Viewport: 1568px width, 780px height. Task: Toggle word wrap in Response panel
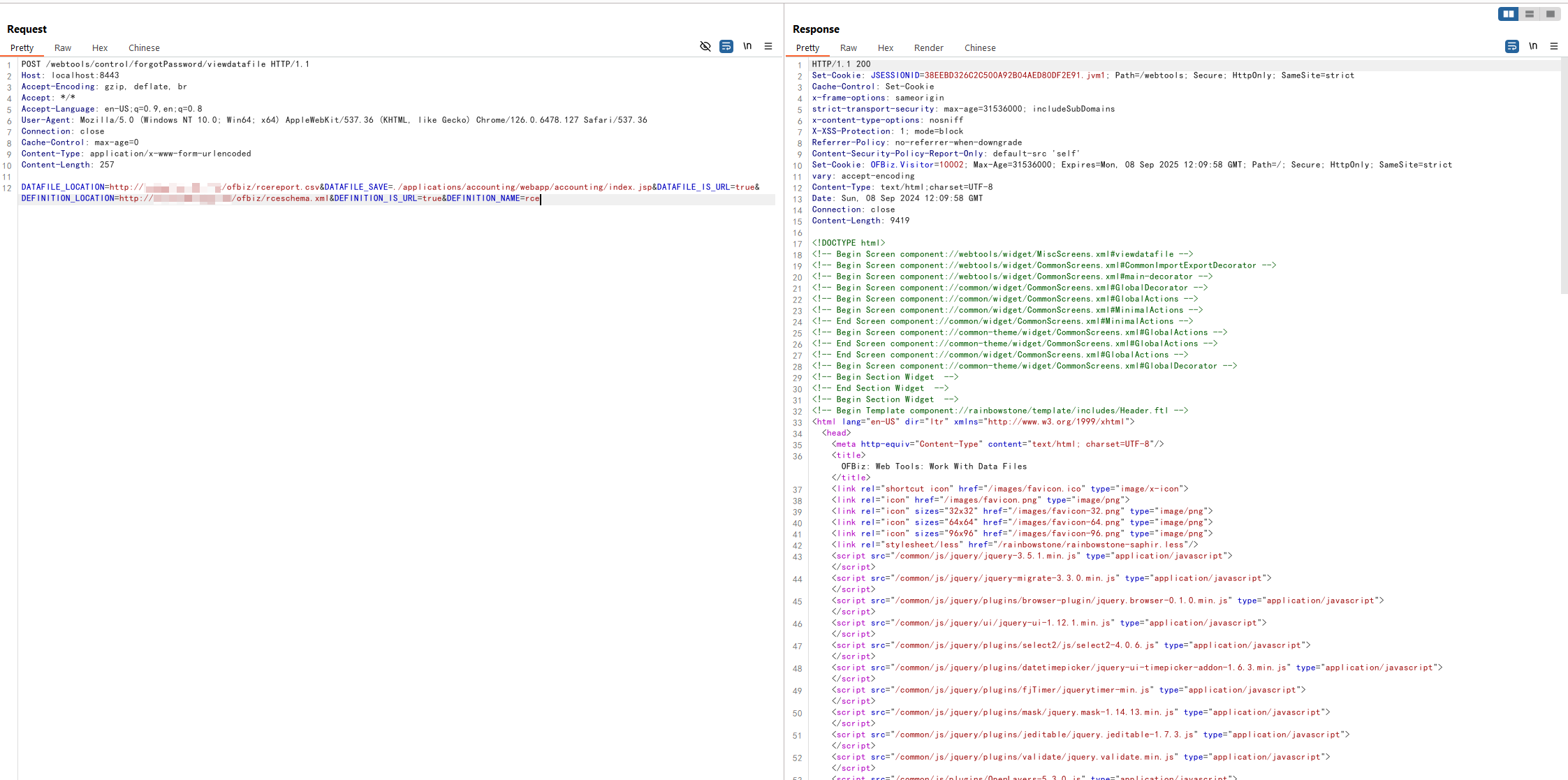tap(1512, 46)
